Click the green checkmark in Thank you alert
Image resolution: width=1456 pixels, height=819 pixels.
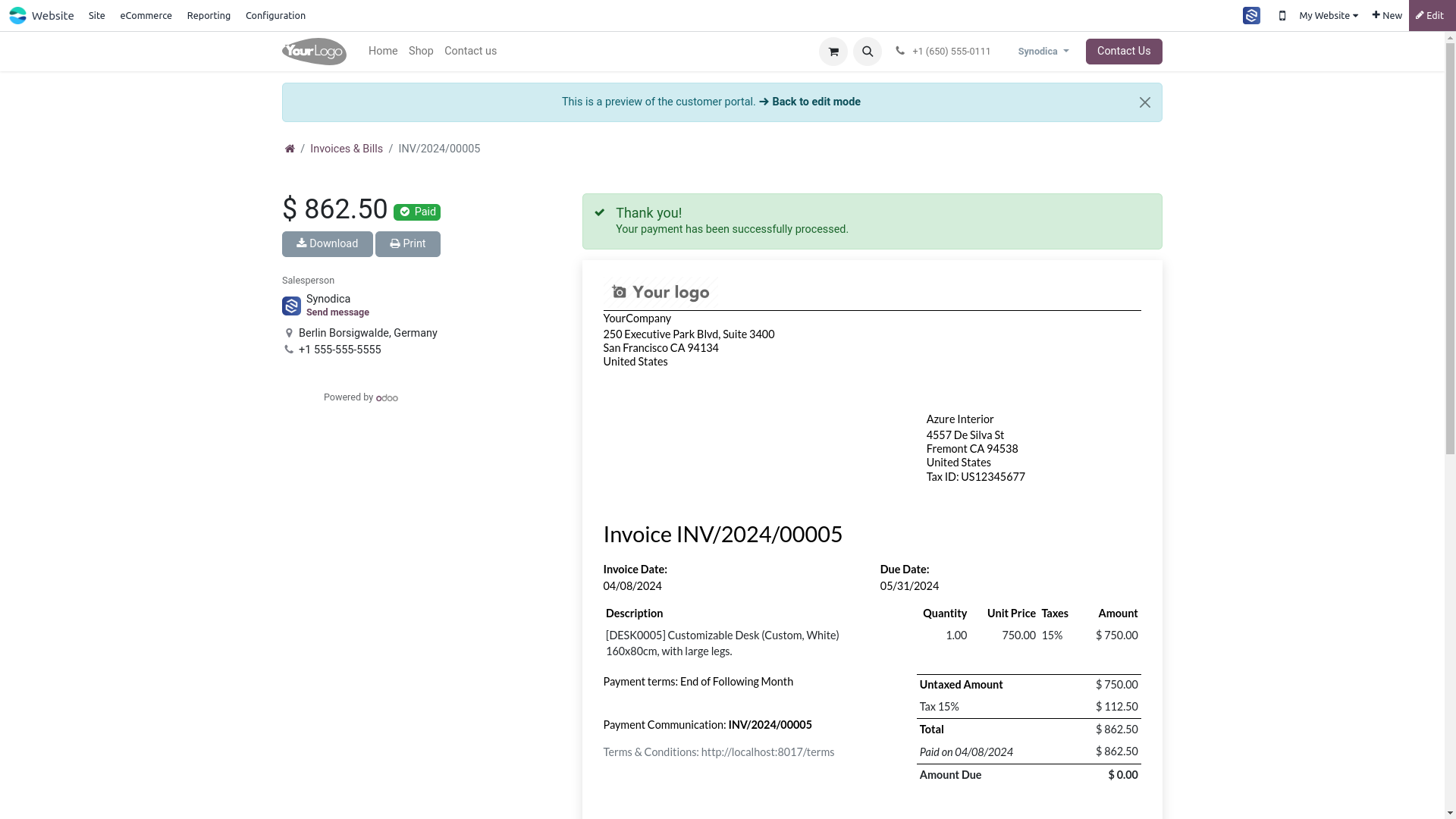click(x=600, y=213)
